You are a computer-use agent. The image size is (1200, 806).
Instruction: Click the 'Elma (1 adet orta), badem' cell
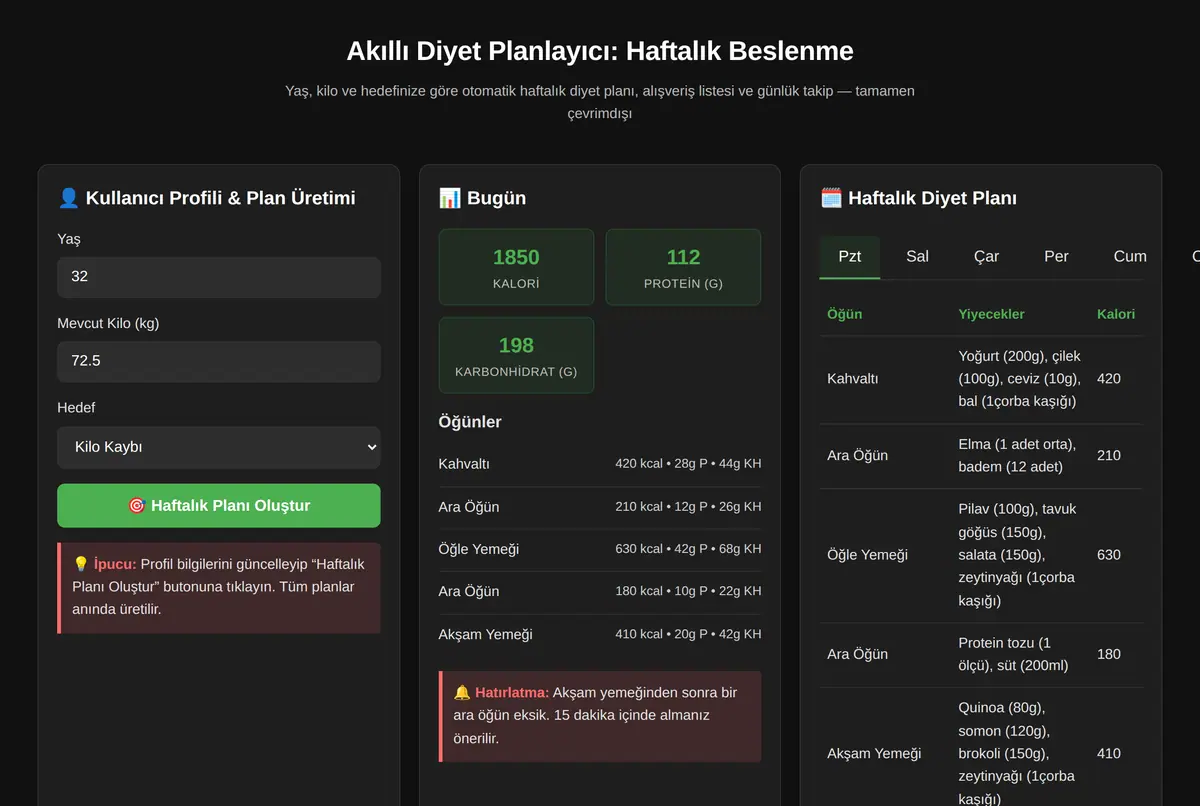click(x=1019, y=455)
